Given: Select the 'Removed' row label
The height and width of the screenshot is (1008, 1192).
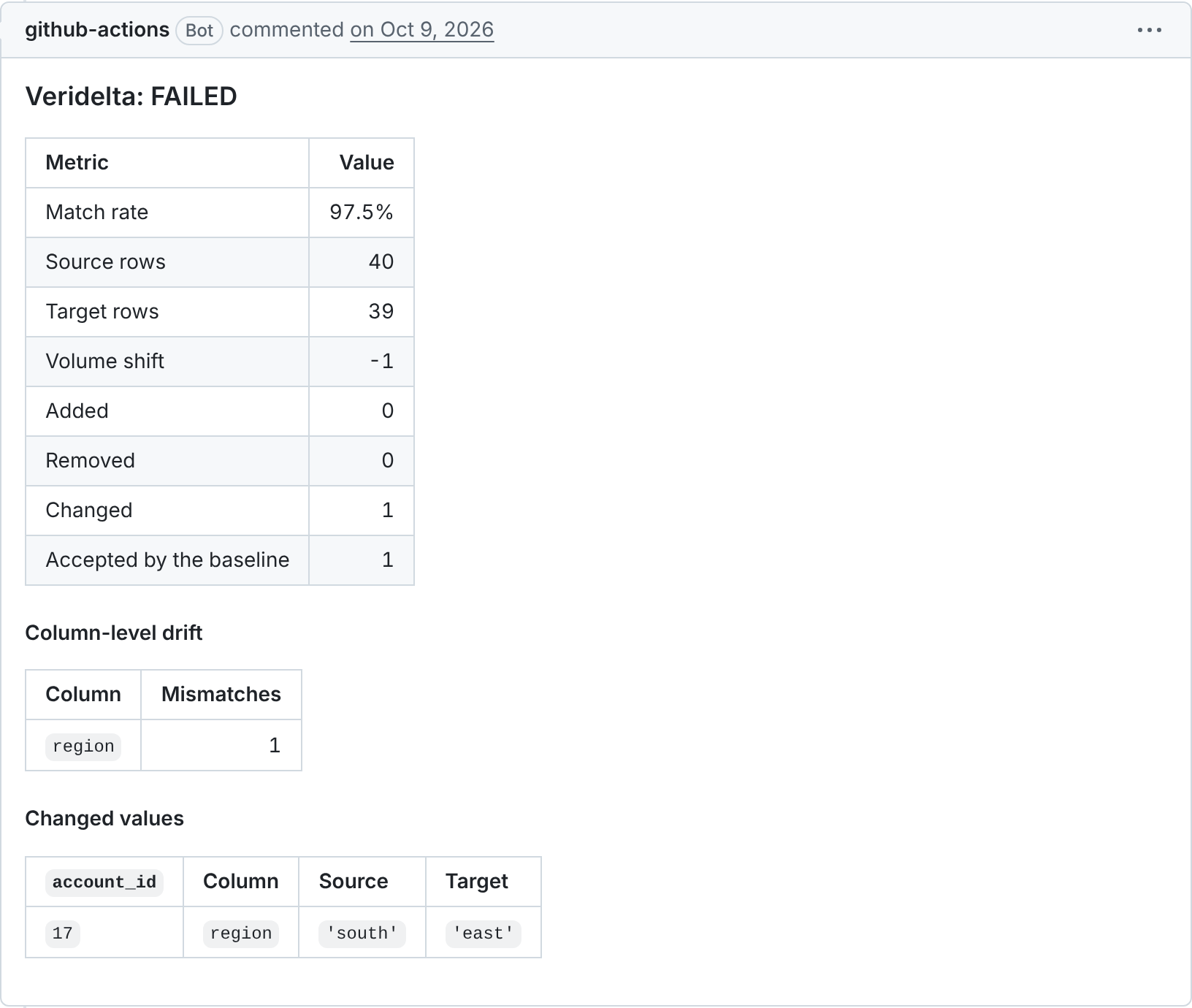Looking at the screenshot, I should [91, 460].
